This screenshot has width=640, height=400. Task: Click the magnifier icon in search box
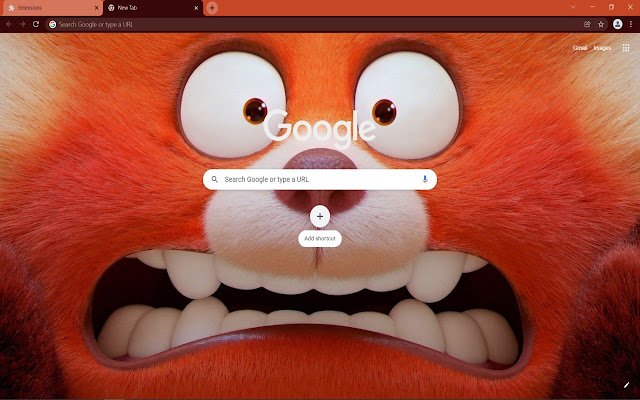pyautogui.click(x=215, y=179)
